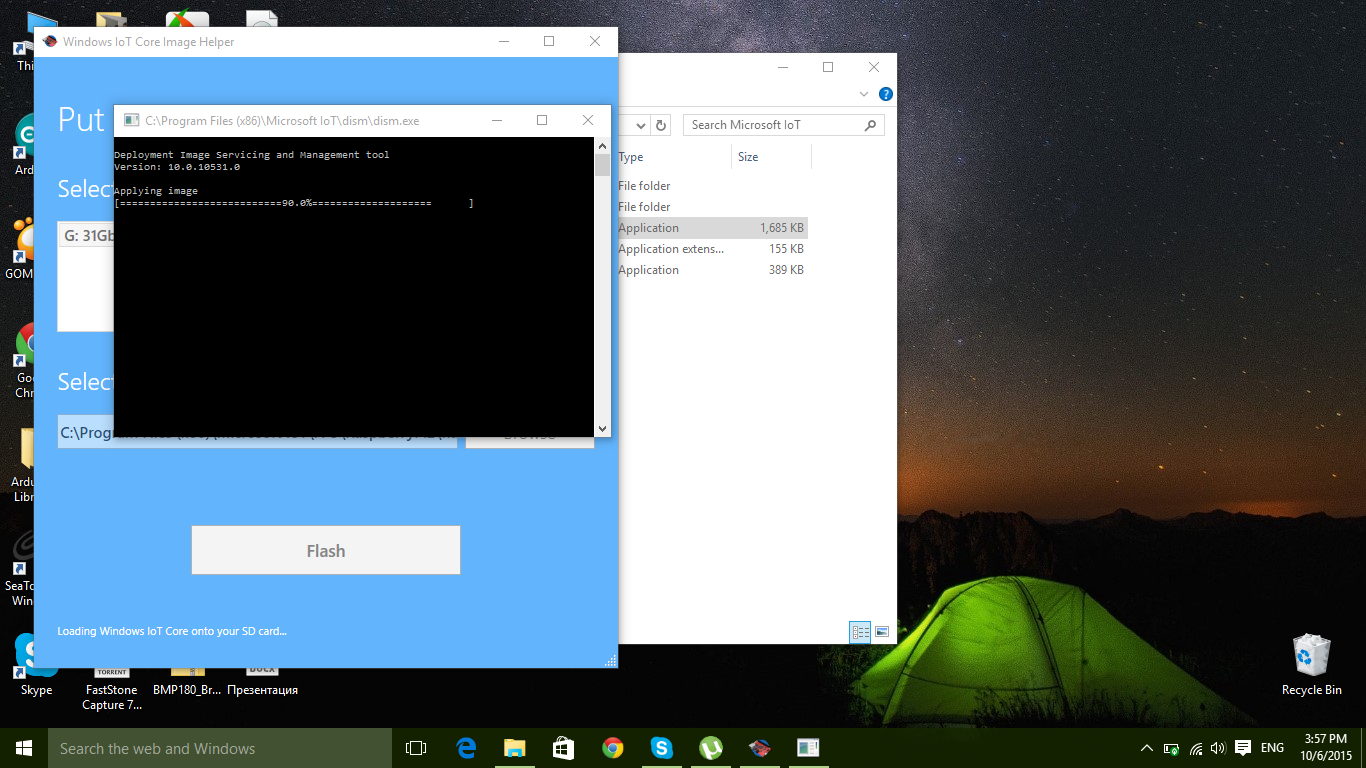Open Skype from the taskbar
Viewport: 1366px width, 768px height.
pos(662,748)
